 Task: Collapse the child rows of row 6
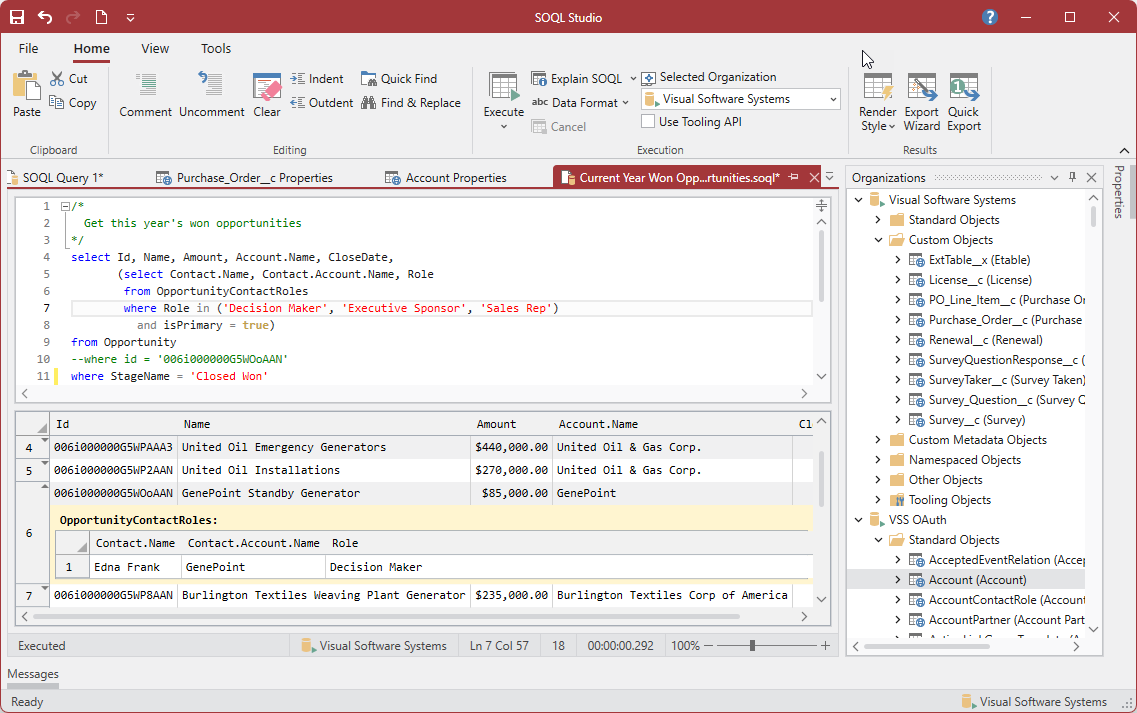(x=44, y=486)
